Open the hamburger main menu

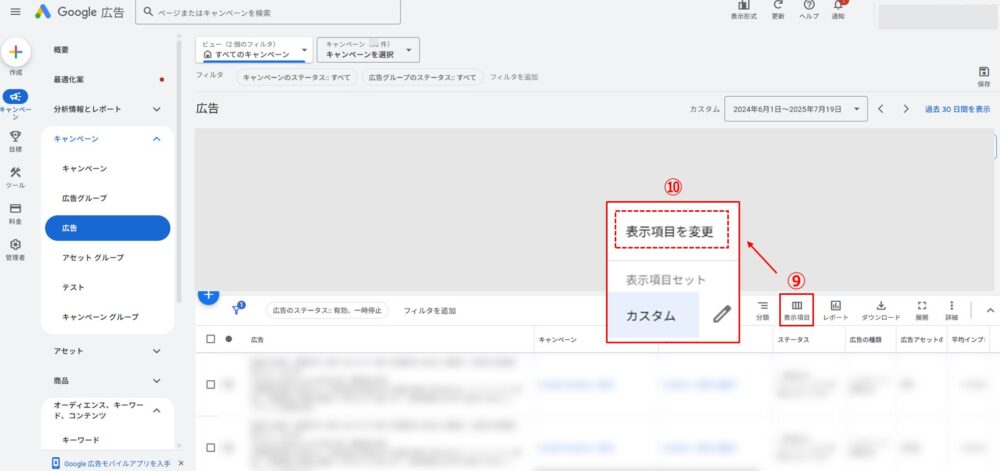pyautogui.click(x=15, y=12)
